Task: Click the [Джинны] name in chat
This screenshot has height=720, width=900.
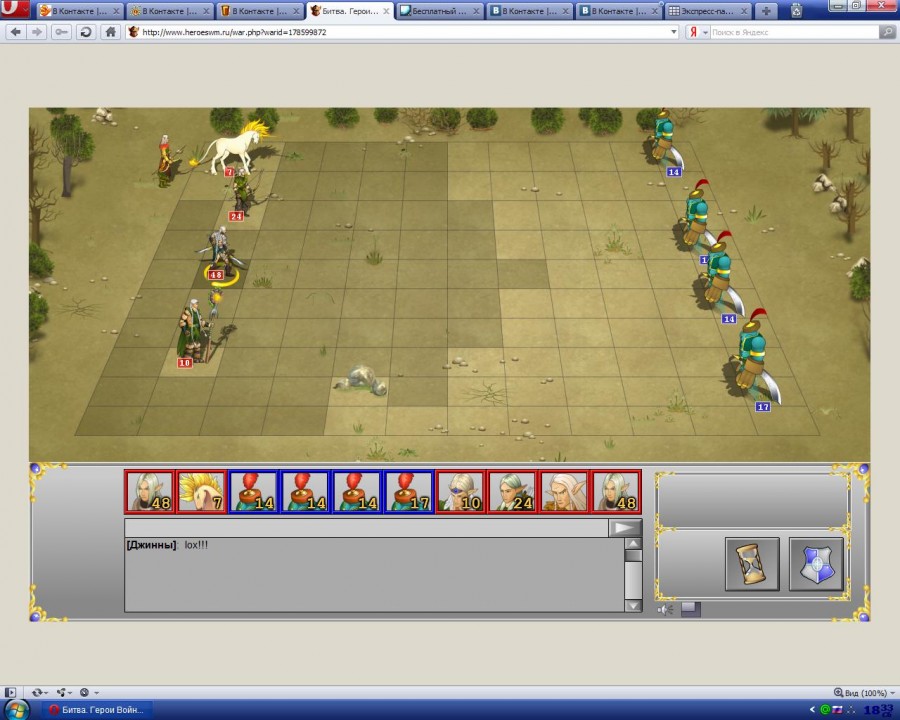Action: 151,545
